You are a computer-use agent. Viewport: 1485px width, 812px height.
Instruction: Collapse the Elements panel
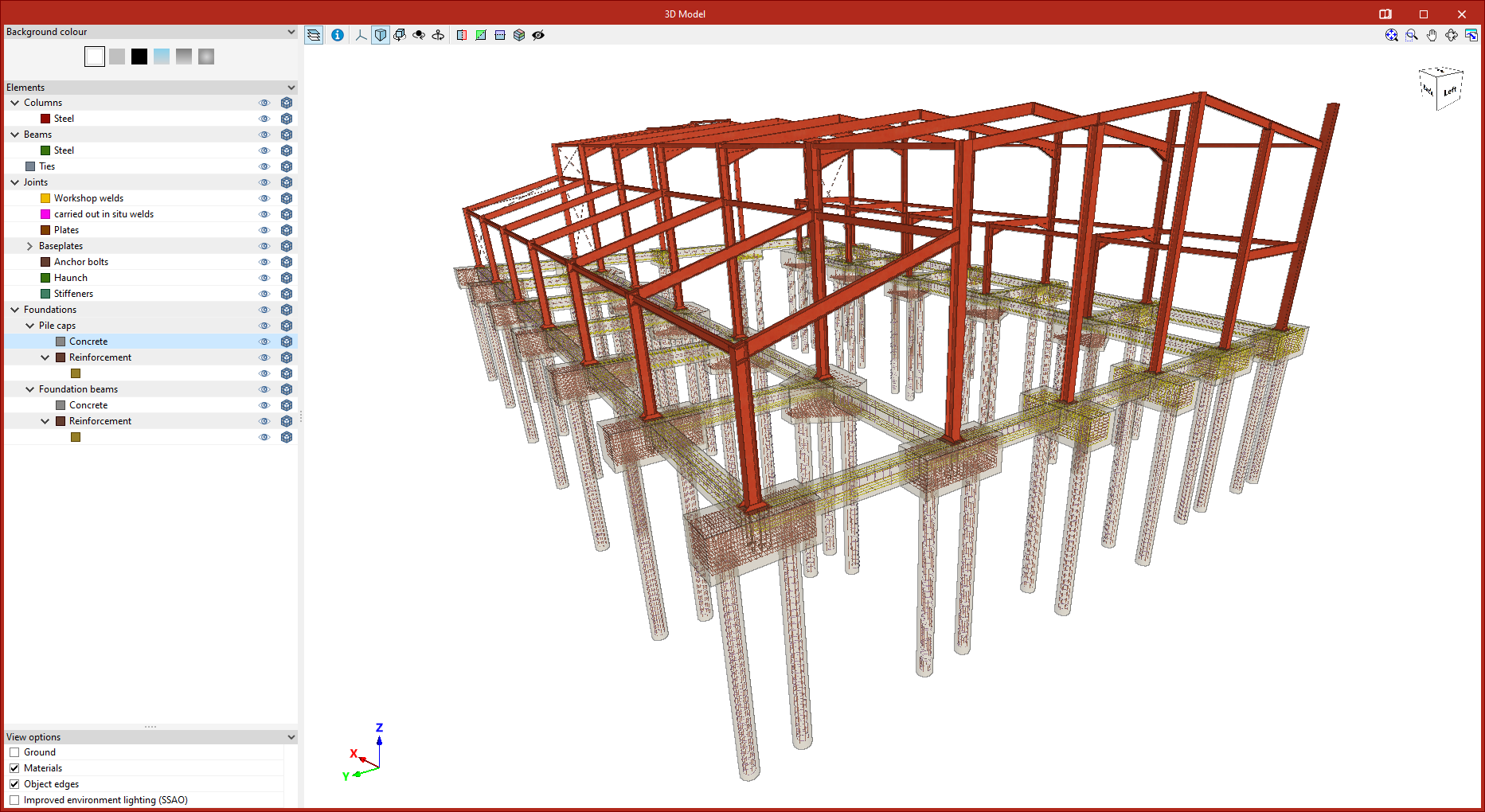coord(291,88)
